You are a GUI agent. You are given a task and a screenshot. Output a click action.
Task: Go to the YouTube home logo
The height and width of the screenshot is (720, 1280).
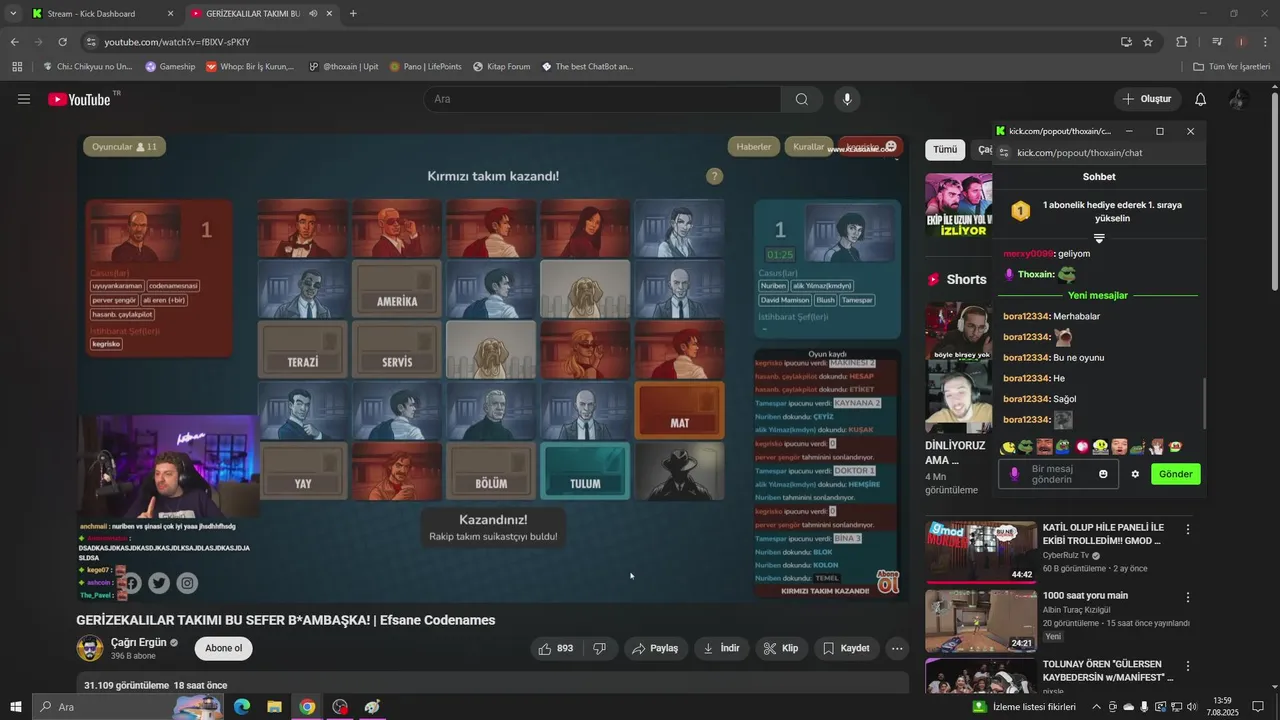(79, 99)
